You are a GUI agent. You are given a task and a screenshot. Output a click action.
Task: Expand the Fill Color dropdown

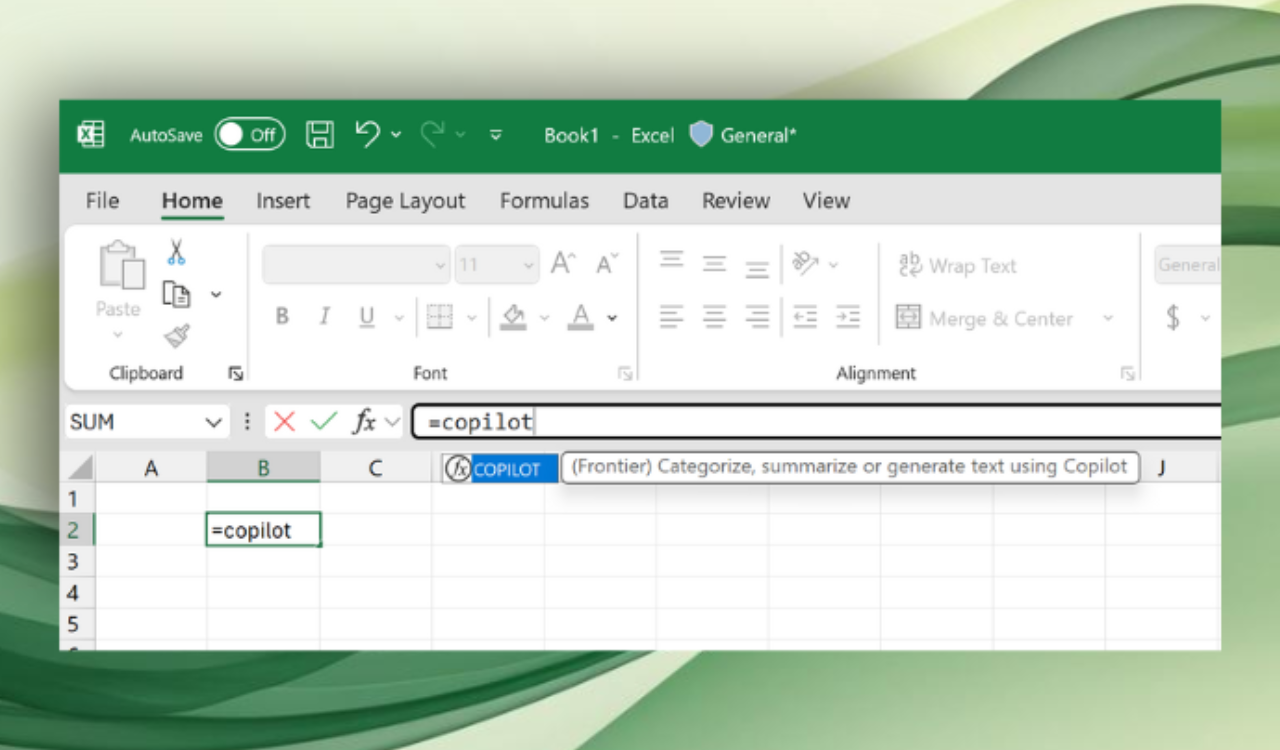pyautogui.click(x=544, y=318)
